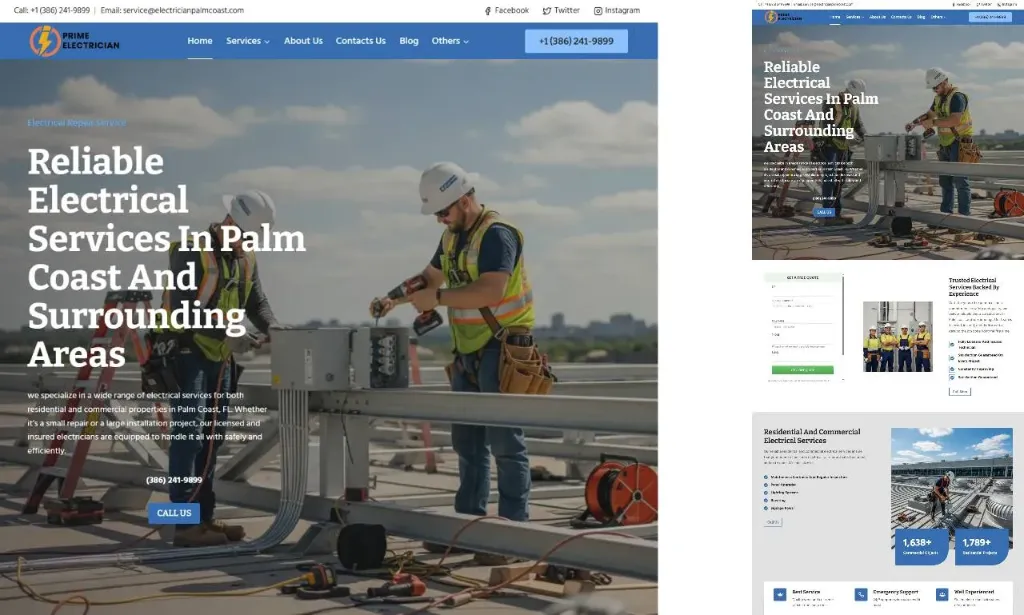Open the Blog menu item
The image size is (1024, 615).
tap(409, 41)
